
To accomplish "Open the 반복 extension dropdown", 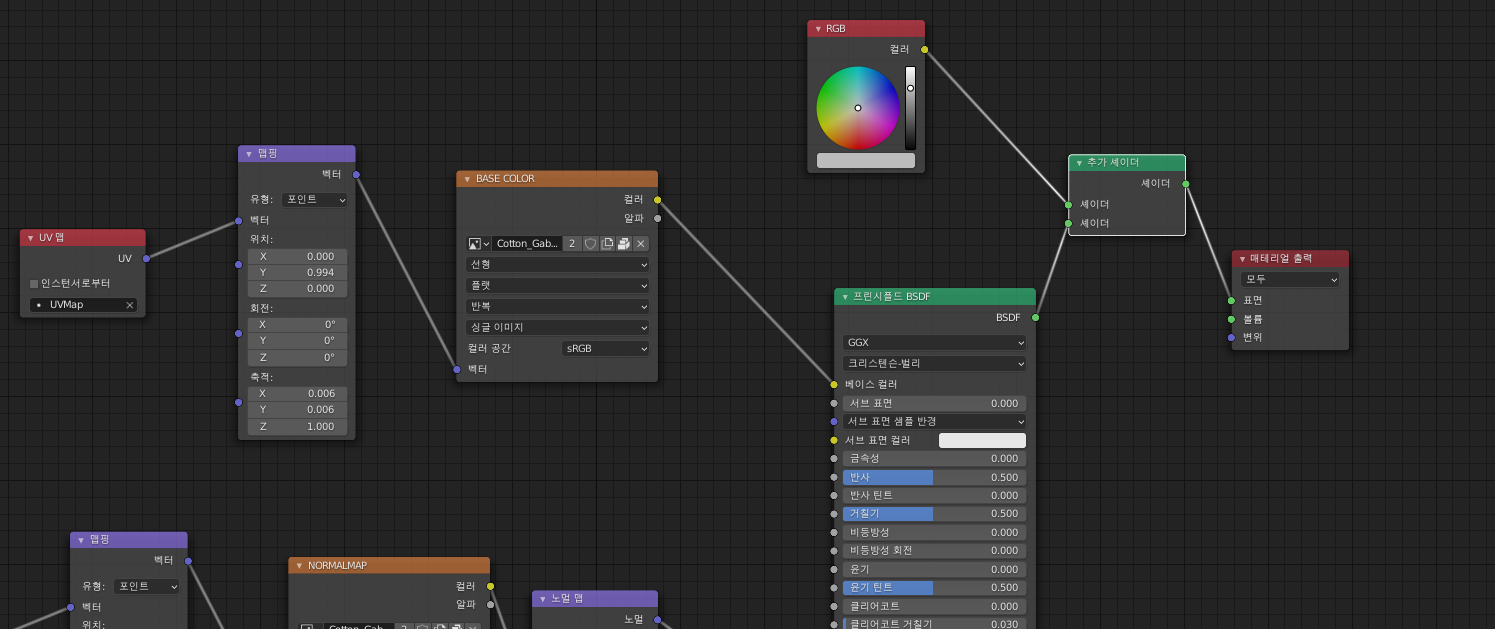I will 557,306.
